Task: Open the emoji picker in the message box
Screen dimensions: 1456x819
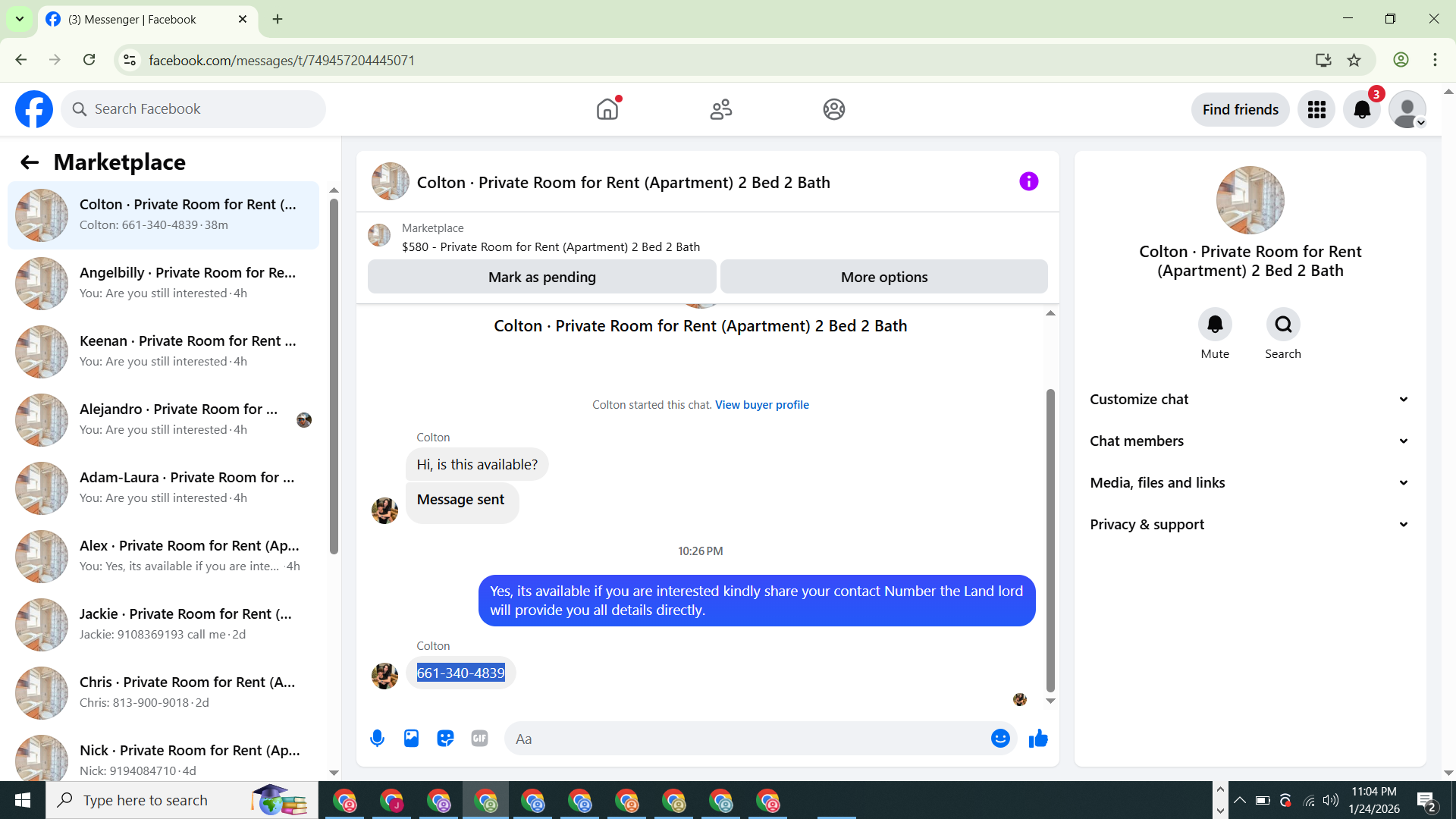Action: pyautogui.click(x=1000, y=739)
